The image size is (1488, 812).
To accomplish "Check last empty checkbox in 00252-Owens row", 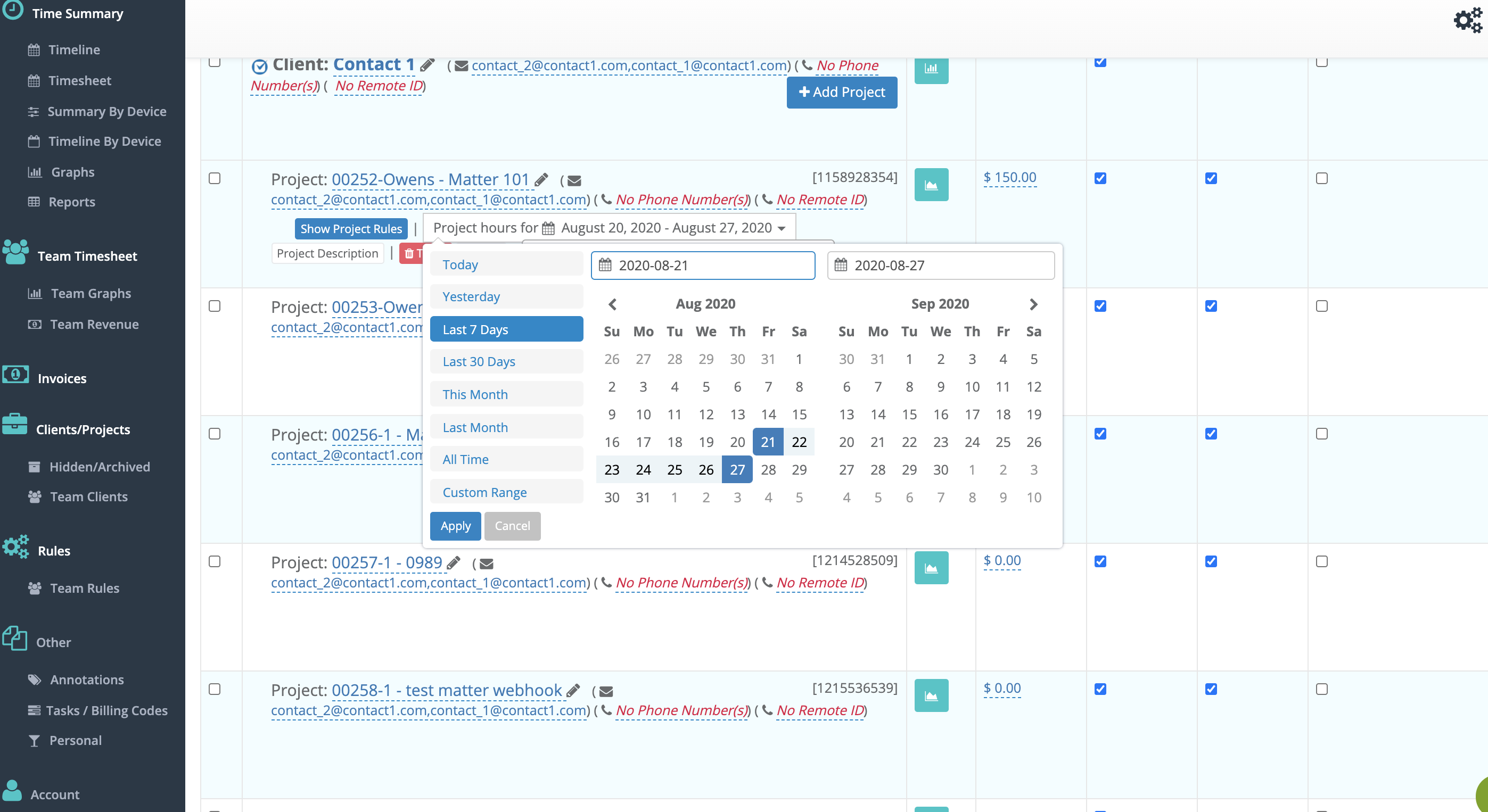I will pyautogui.click(x=1322, y=178).
